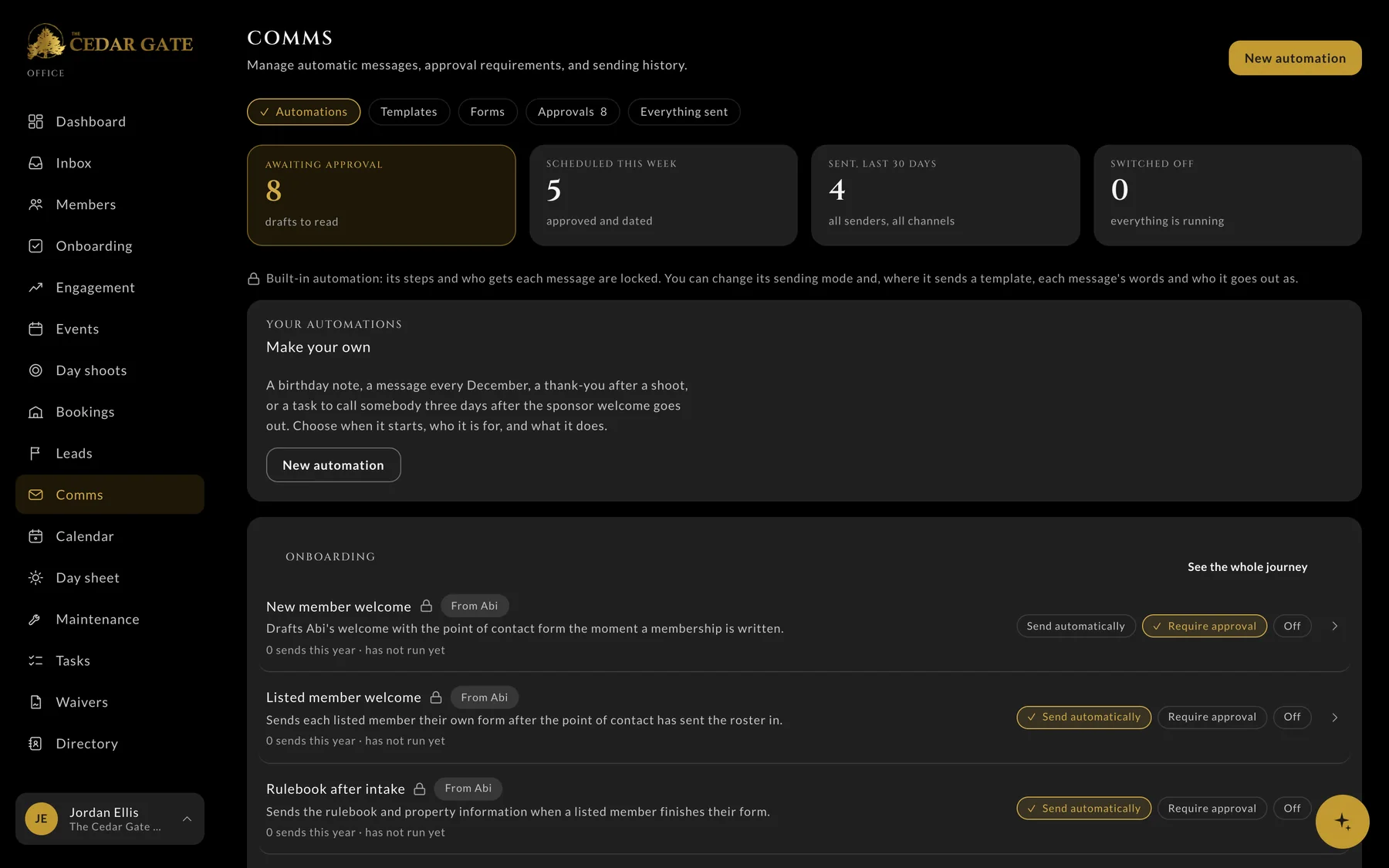This screenshot has height=868, width=1389.
Task: Click the Inbox tray icon
Action: tap(35, 164)
